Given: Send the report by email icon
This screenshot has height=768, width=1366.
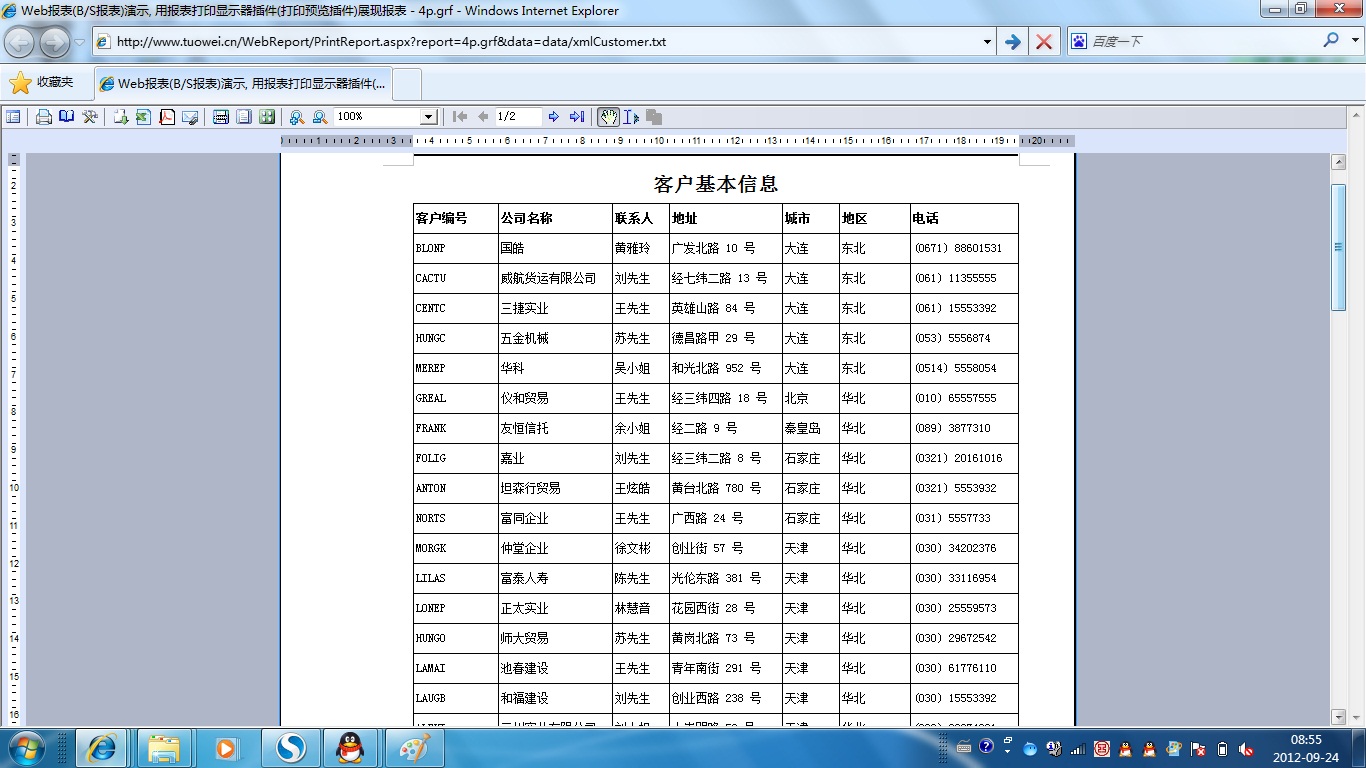Looking at the screenshot, I should coord(190,117).
